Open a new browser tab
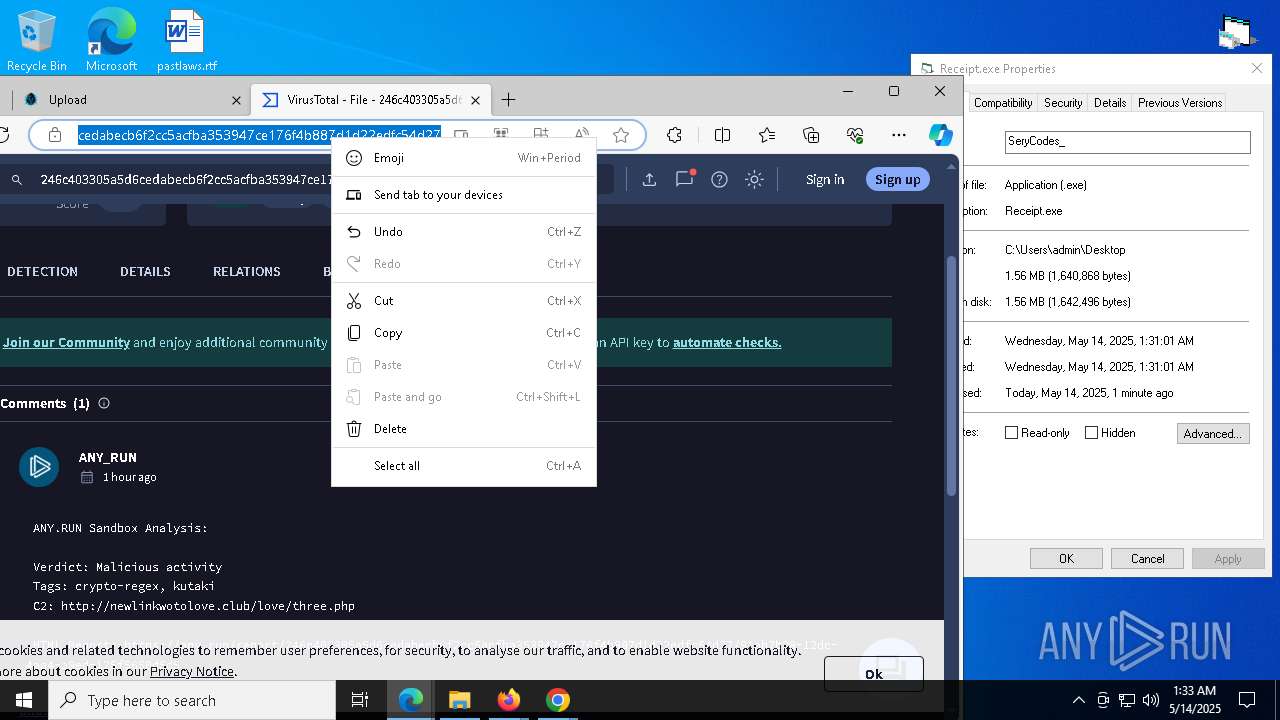This screenshot has width=1280, height=720. [x=508, y=99]
